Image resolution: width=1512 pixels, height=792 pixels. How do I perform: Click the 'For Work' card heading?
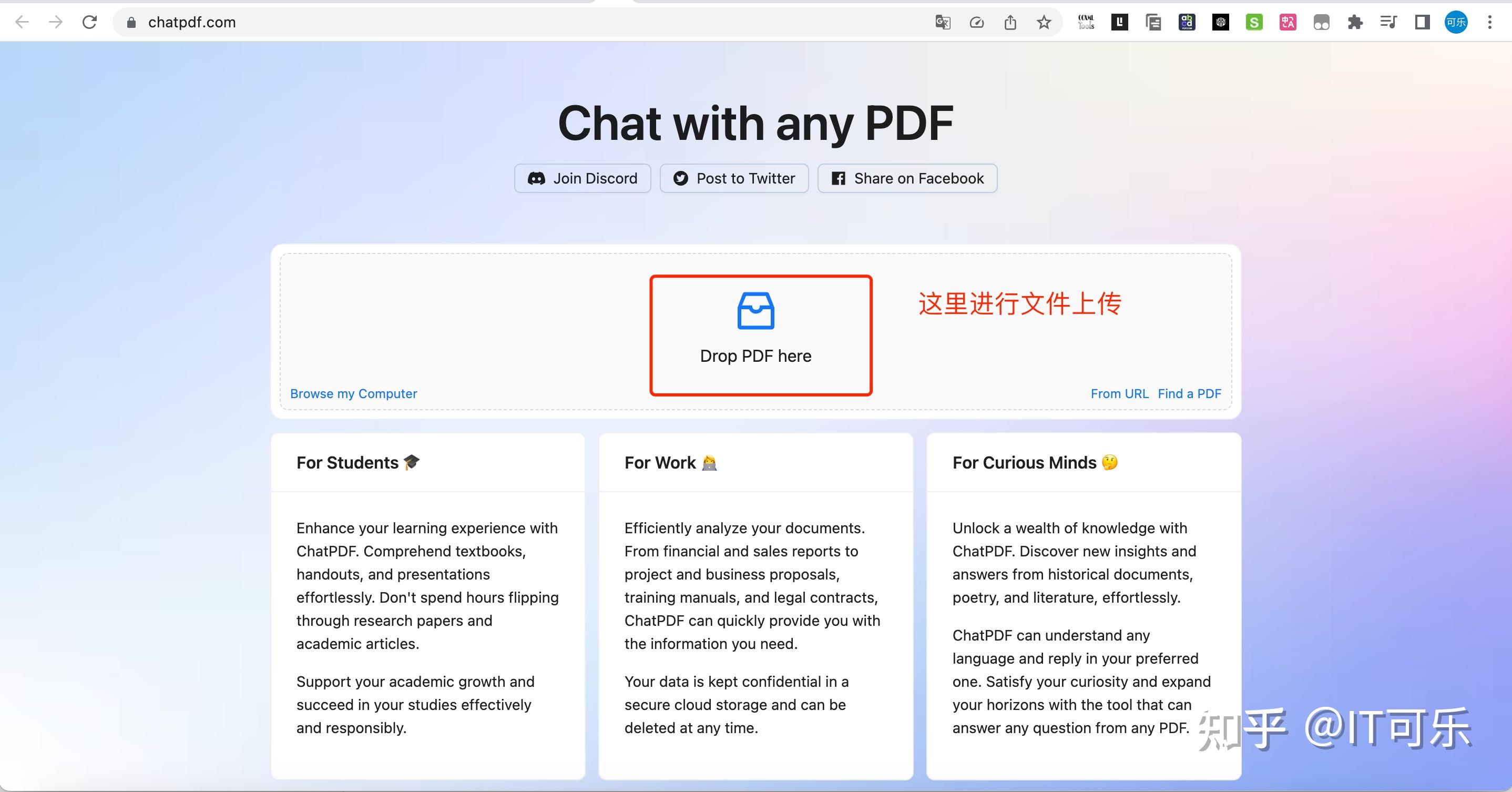point(671,463)
